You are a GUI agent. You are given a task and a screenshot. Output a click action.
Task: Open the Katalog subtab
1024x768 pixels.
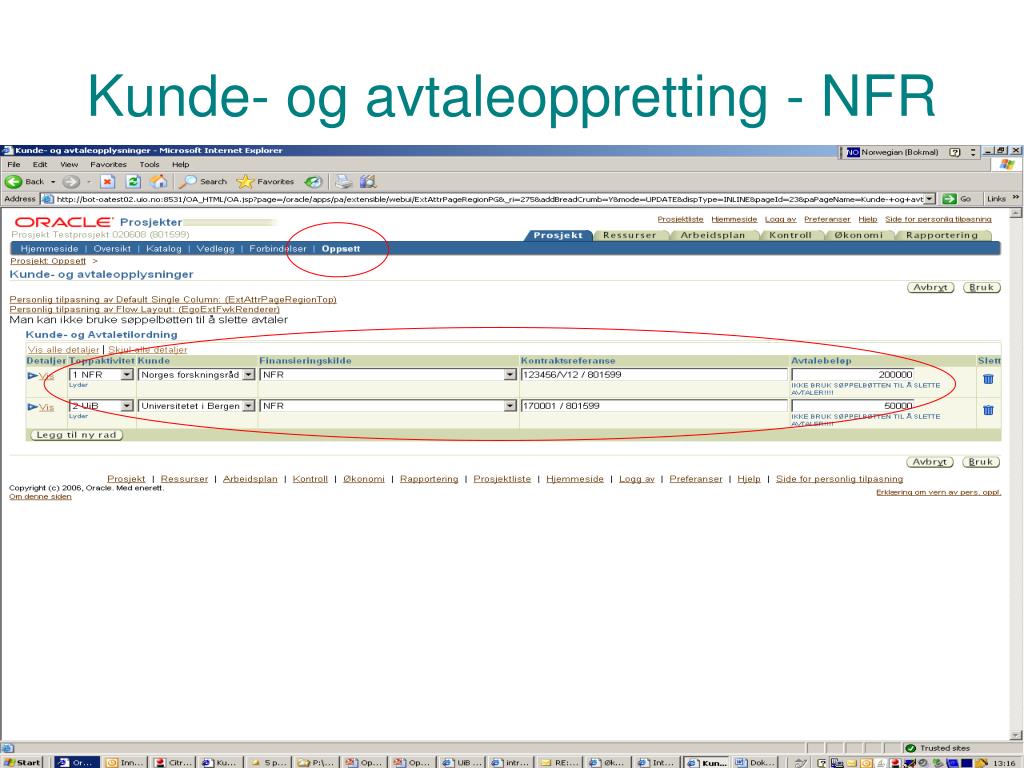click(163, 249)
